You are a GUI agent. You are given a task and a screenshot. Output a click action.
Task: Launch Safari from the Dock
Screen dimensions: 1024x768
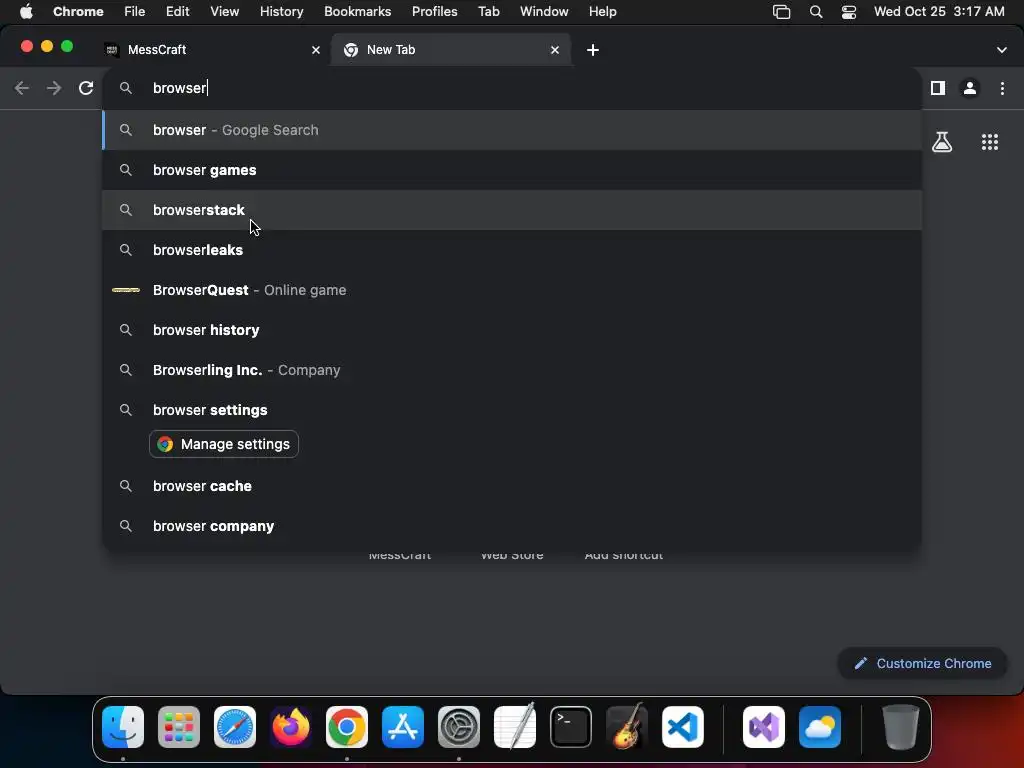click(x=235, y=726)
